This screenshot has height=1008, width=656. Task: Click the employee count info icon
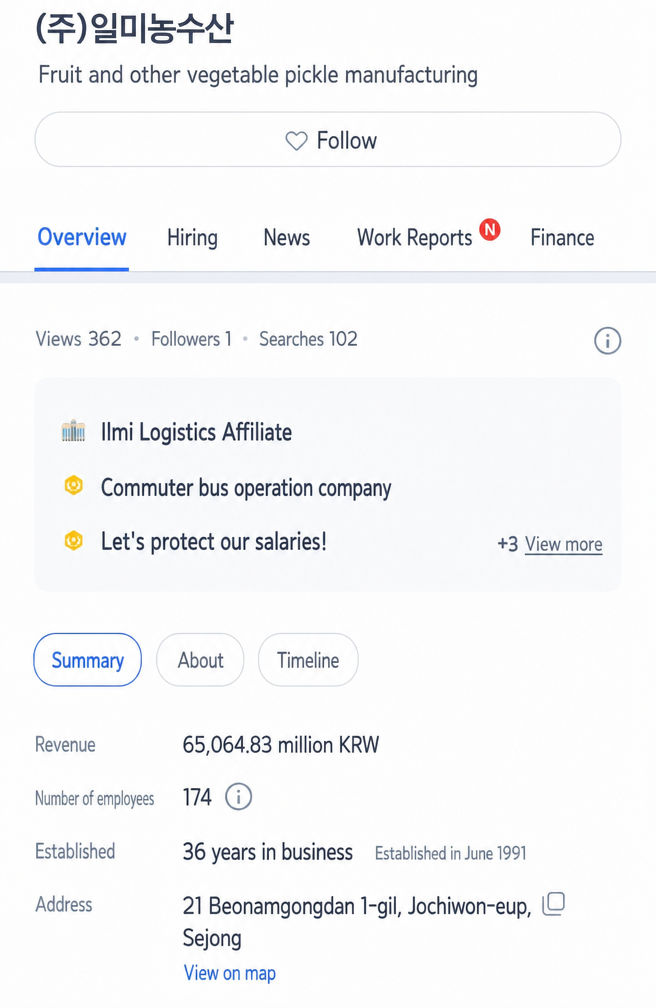click(x=238, y=797)
